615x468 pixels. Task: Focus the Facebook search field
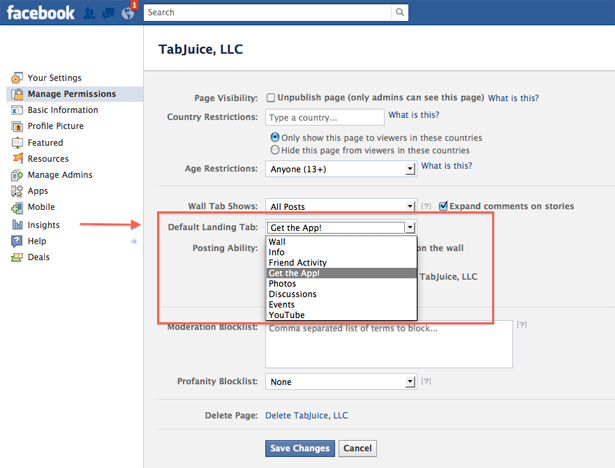tap(267, 12)
